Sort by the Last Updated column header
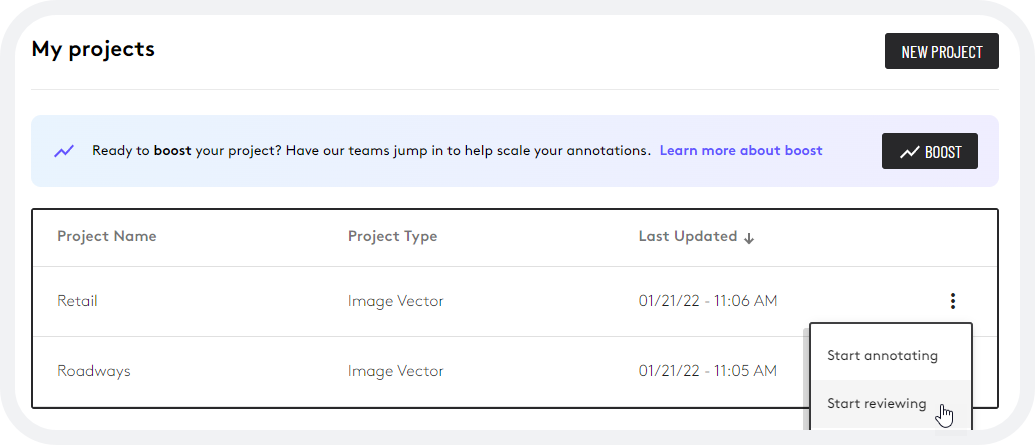This screenshot has height=445, width=1035. pyautogui.click(x=688, y=236)
